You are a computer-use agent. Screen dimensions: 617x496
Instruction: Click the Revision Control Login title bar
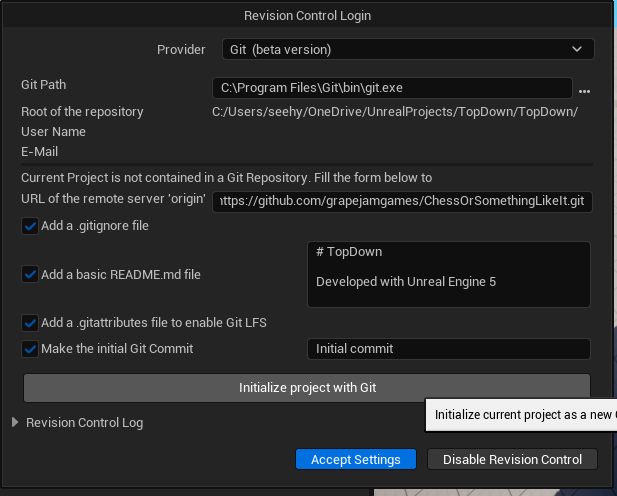[x=307, y=16]
